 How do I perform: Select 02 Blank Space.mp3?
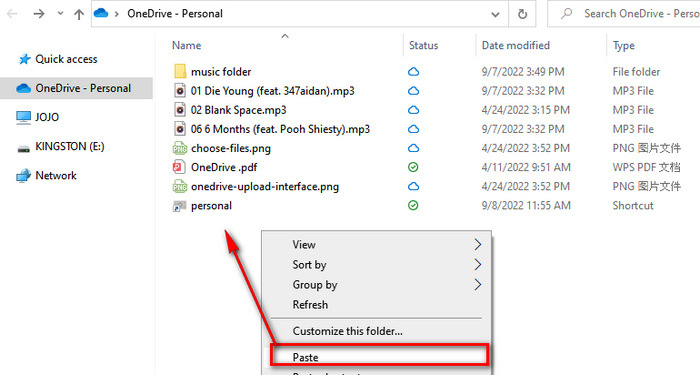pos(239,110)
